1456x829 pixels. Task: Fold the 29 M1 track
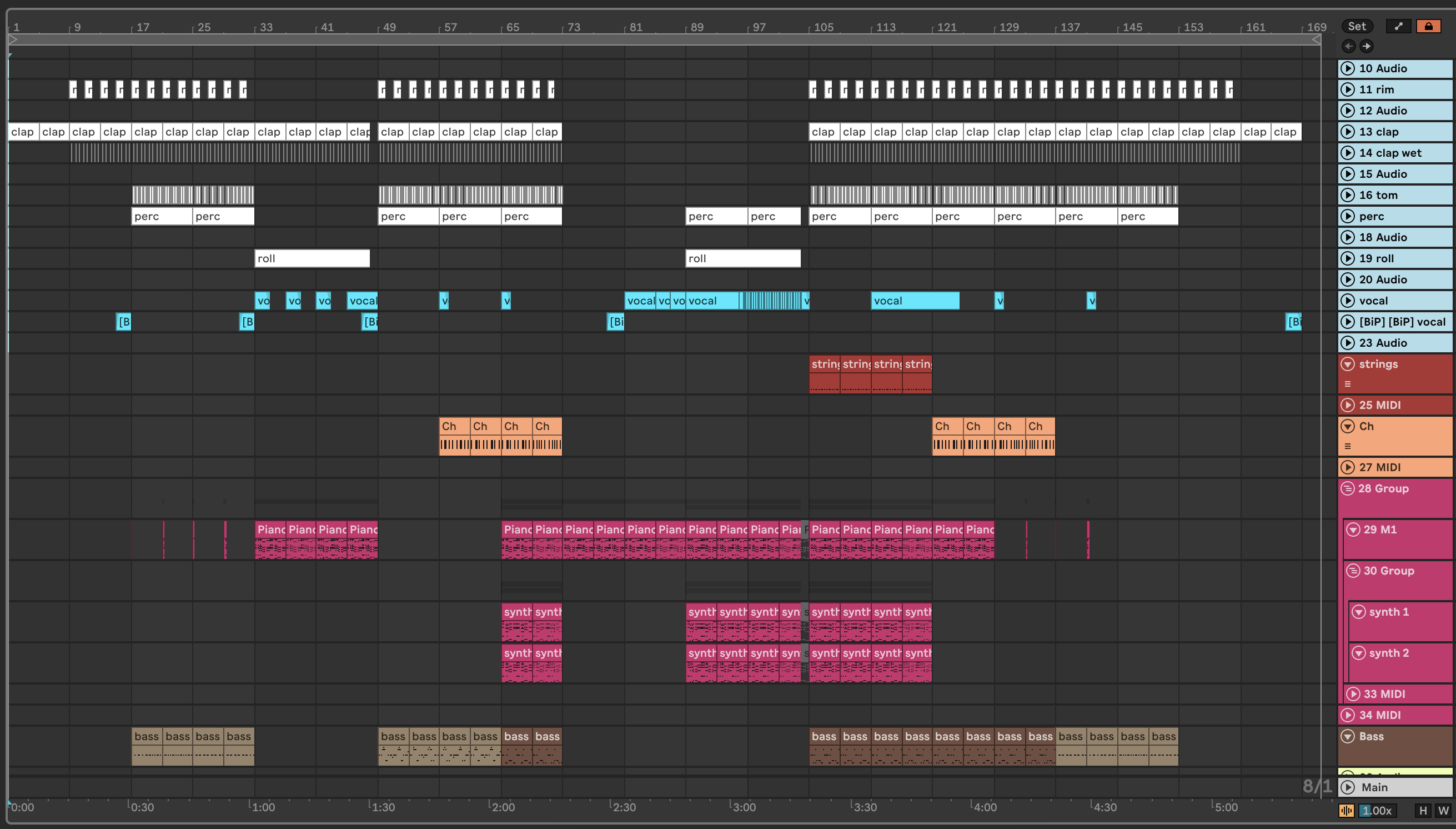1353,530
